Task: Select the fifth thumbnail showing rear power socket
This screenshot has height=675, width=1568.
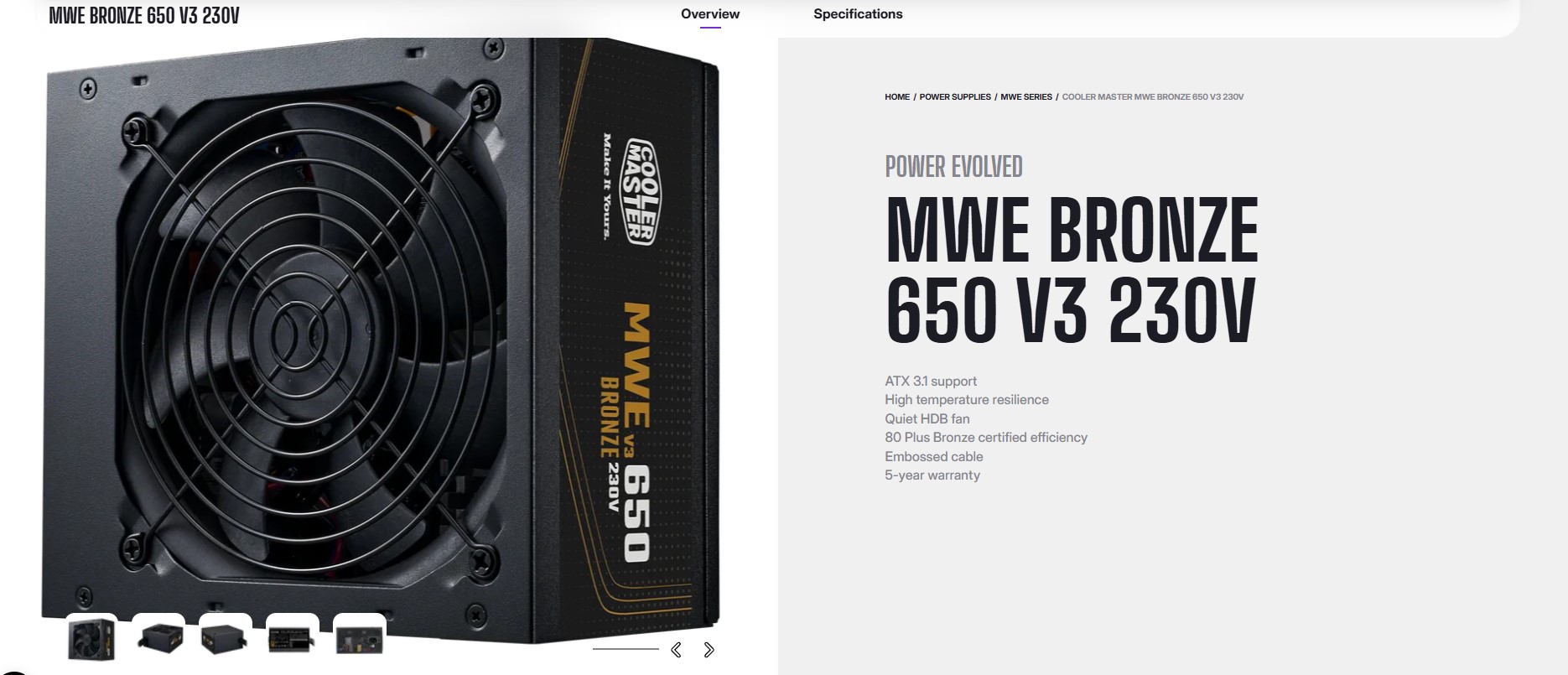Action: 360,639
